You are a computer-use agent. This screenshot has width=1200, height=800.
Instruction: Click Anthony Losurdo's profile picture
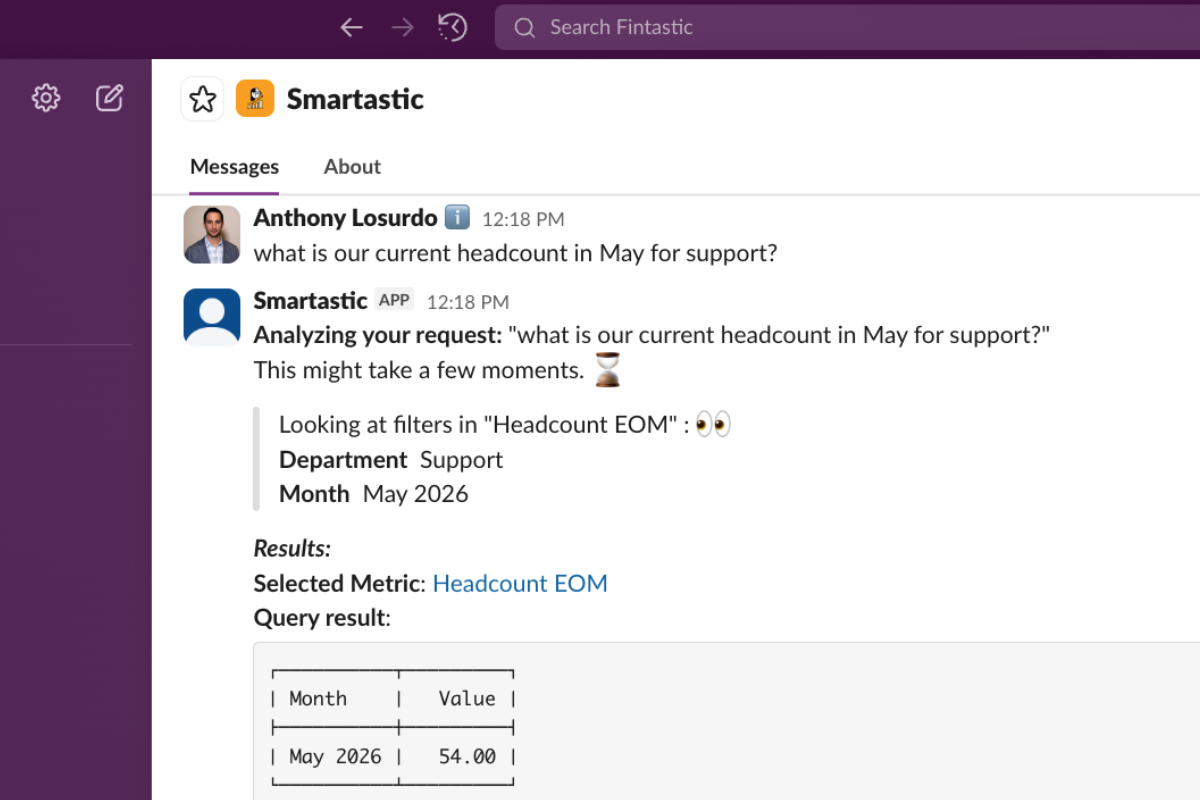click(x=211, y=234)
